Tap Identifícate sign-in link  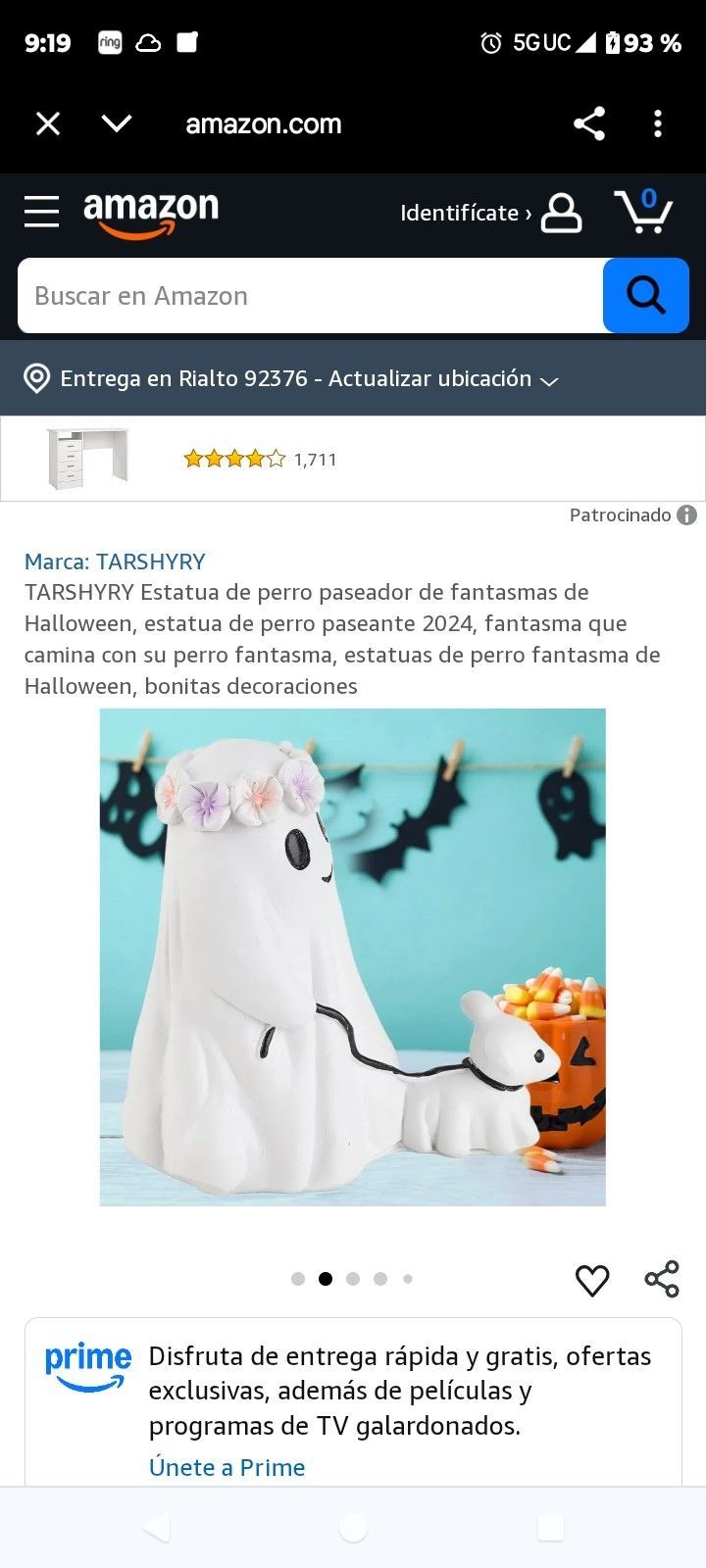tap(467, 213)
